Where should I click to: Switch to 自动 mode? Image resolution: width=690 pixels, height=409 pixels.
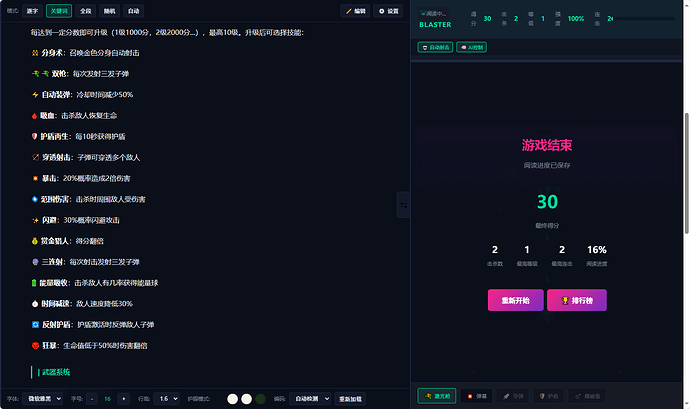click(x=133, y=11)
